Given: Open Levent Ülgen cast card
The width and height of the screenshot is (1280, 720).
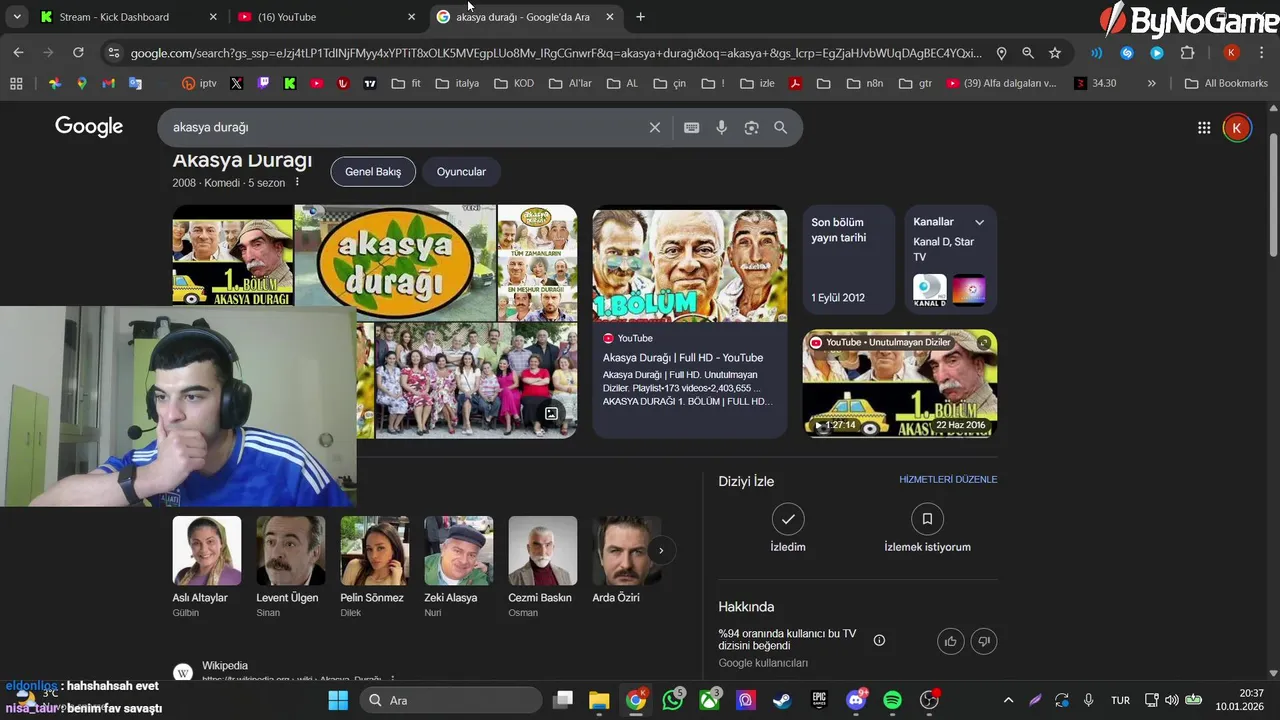Looking at the screenshot, I should pyautogui.click(x=290, y=566).
